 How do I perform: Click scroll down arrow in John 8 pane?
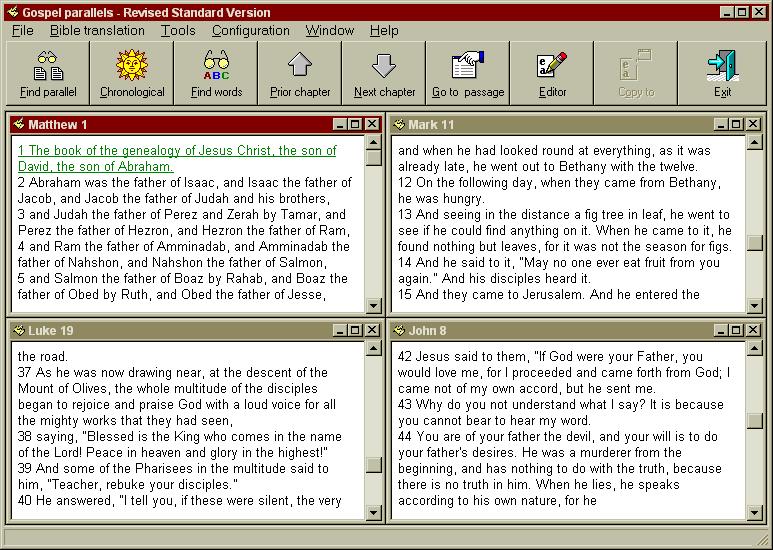[x=755, y=513]
